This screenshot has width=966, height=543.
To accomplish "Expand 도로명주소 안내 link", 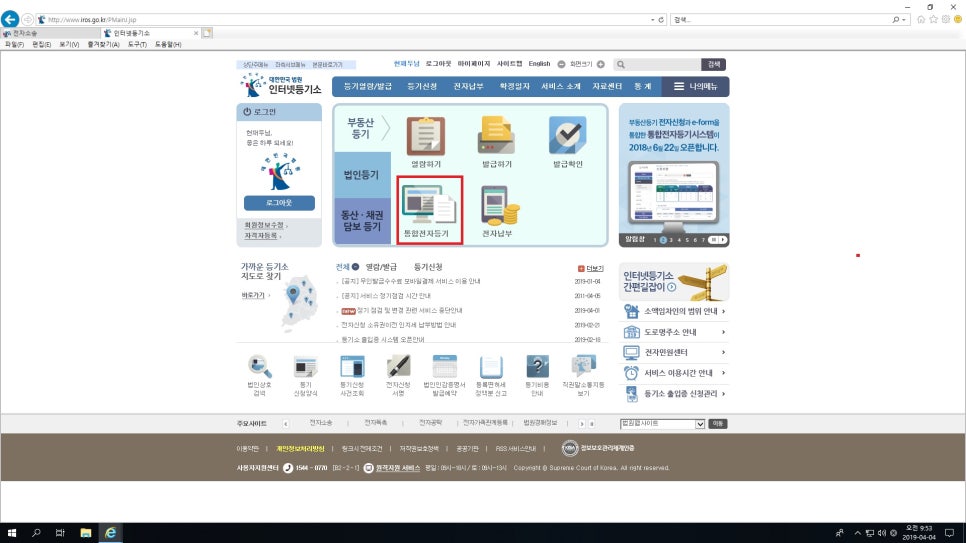I will click(675, 332).
